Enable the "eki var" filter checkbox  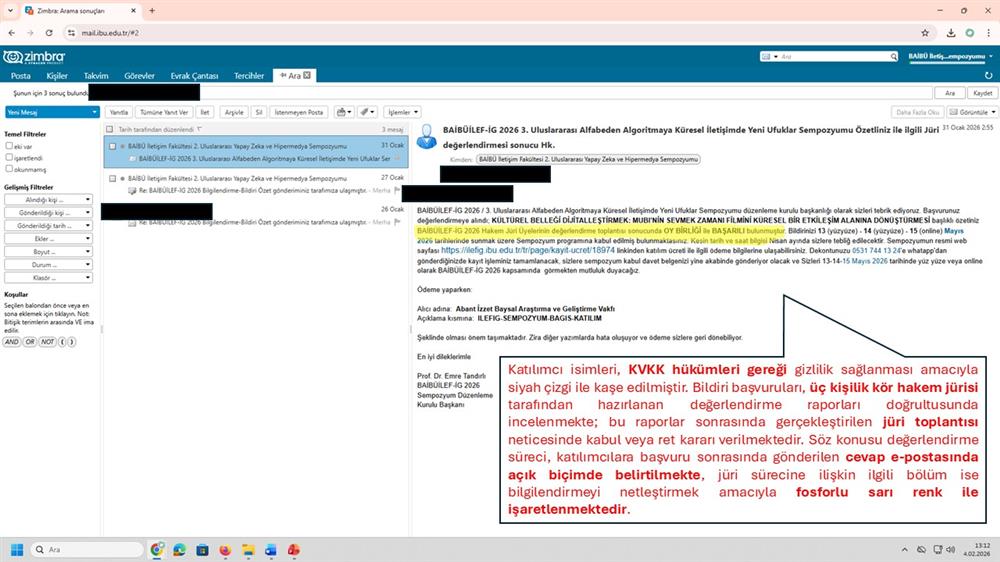[x=9, y=145]
